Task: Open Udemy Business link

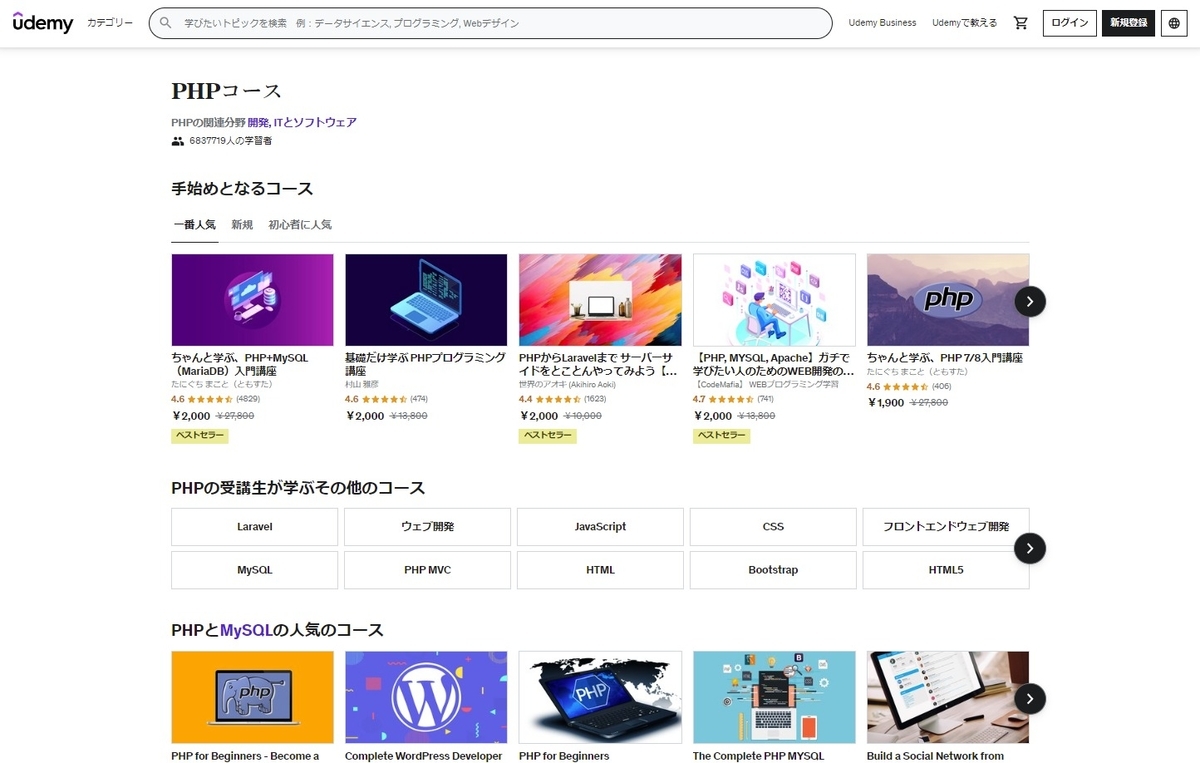Action: pos(882,23)
